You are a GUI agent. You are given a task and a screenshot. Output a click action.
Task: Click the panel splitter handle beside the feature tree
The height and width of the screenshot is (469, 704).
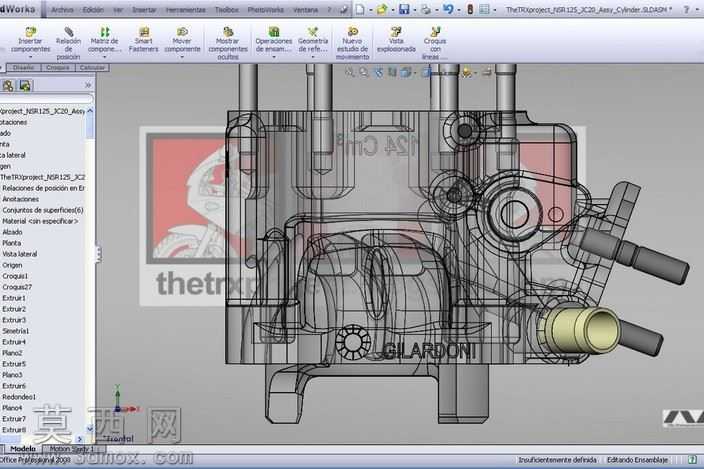pyautogui.click(x=98, y=254)
